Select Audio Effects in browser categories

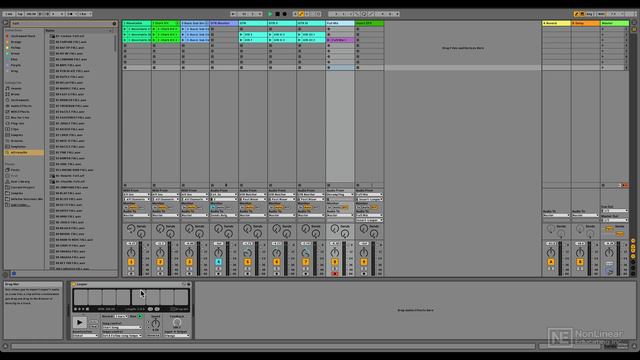click(20, 106)
